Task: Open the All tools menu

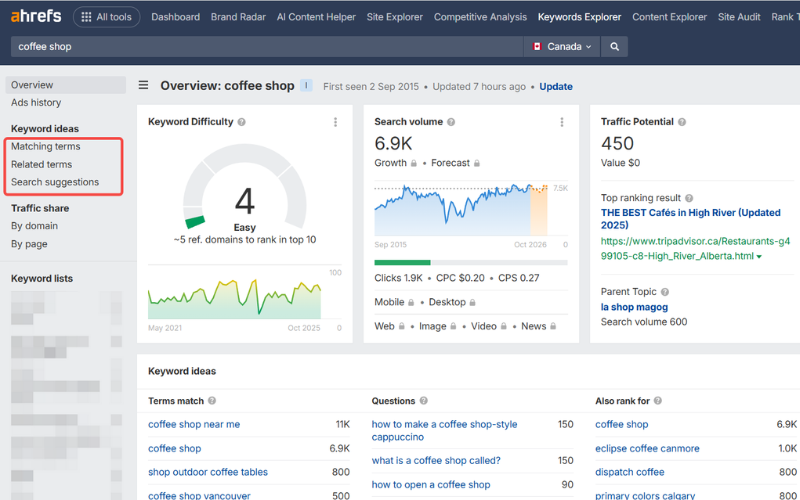Action: click(x=106, y=17)
